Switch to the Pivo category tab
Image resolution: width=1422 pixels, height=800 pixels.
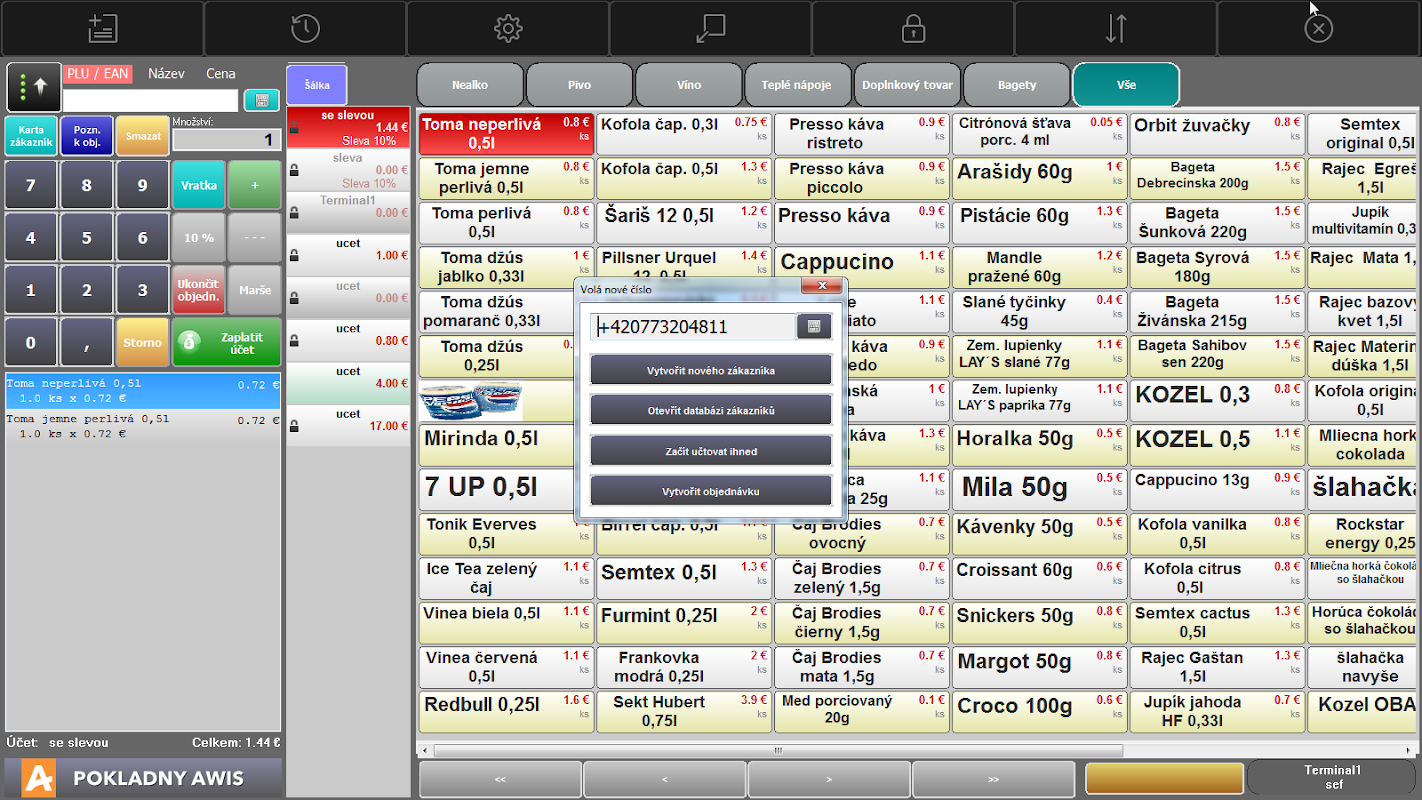coord(580,85)
